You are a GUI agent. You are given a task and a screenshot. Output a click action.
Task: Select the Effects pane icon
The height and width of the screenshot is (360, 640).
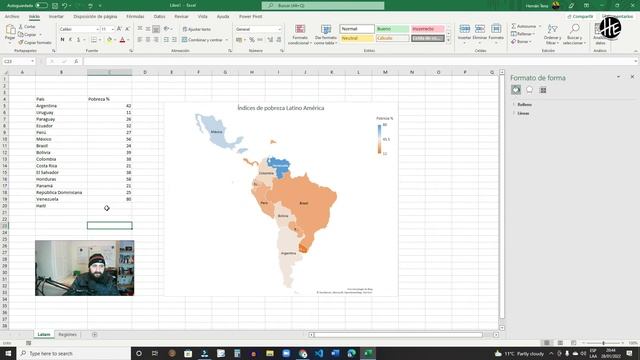point(529,90)
